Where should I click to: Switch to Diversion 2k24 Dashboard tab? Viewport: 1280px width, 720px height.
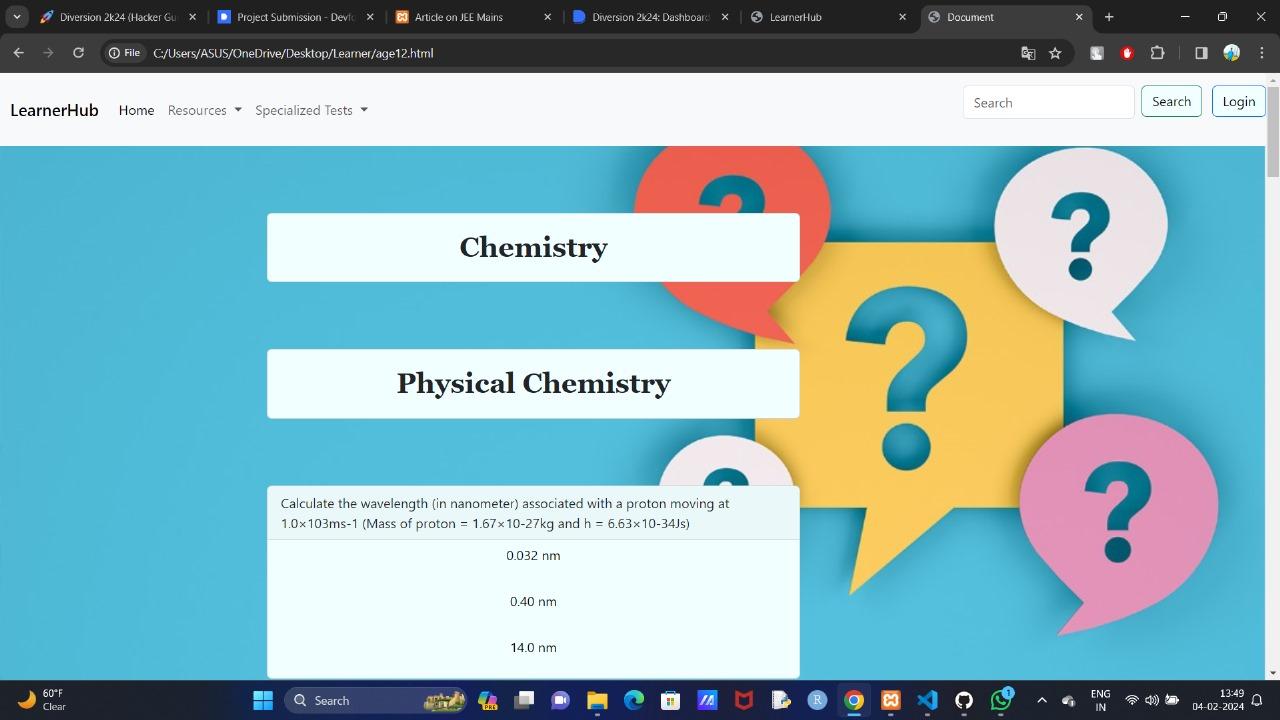click(650, 17)
